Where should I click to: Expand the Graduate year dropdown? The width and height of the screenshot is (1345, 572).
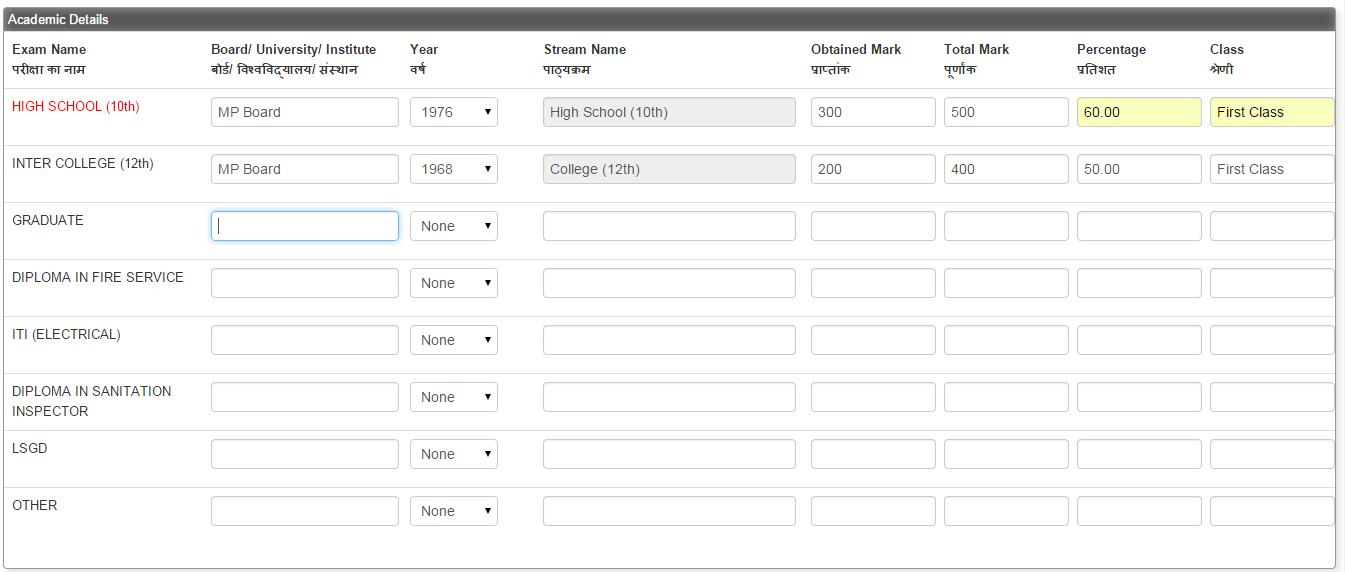point(454,226)
